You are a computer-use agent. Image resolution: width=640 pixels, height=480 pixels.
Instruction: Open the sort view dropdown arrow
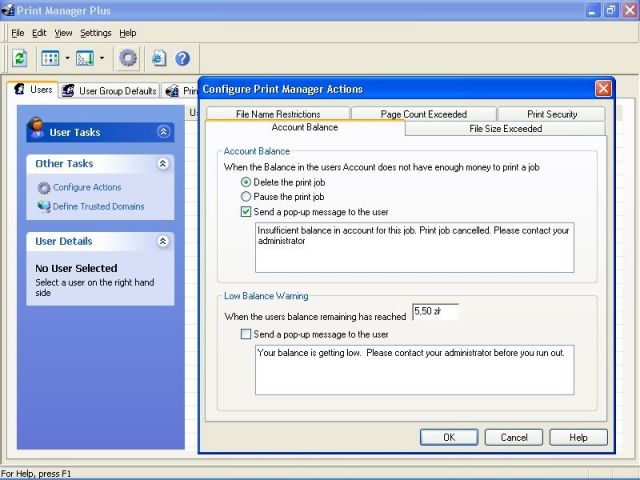click(102, 58)
